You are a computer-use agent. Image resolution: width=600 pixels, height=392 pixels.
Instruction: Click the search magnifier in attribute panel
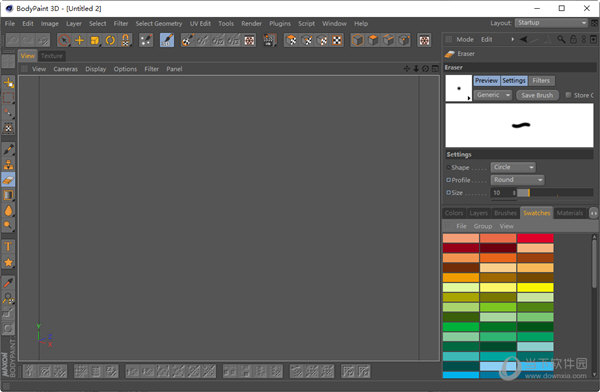(x=561, y=39)
